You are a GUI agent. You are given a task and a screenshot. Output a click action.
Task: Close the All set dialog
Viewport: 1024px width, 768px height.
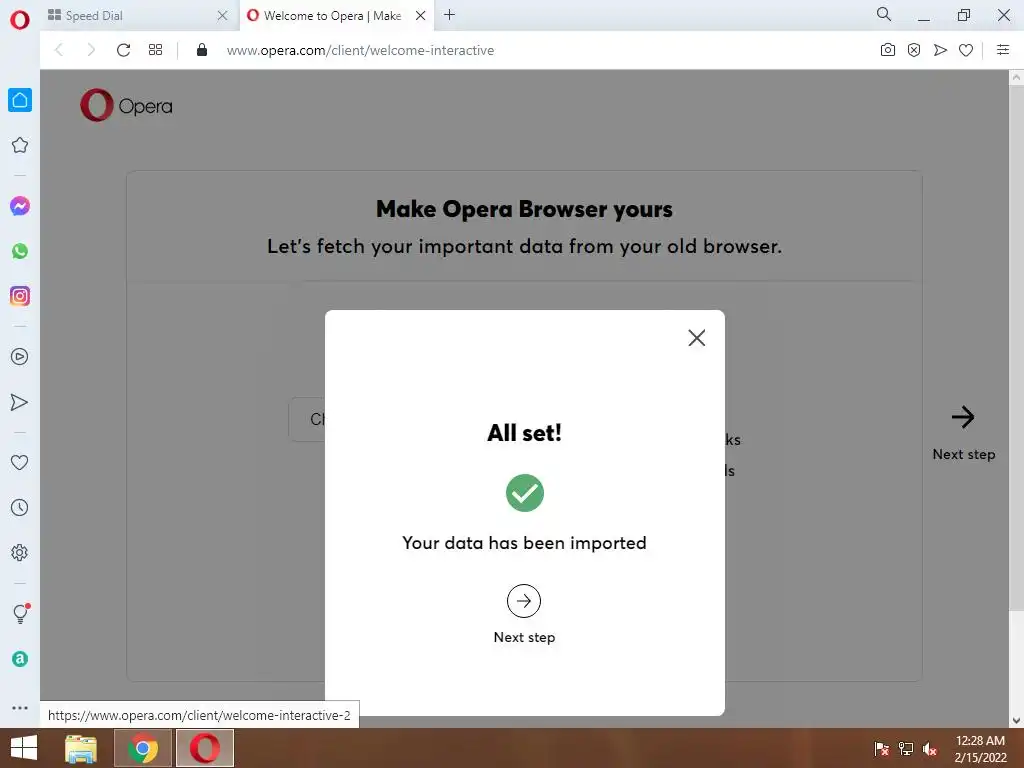(697, 338)
